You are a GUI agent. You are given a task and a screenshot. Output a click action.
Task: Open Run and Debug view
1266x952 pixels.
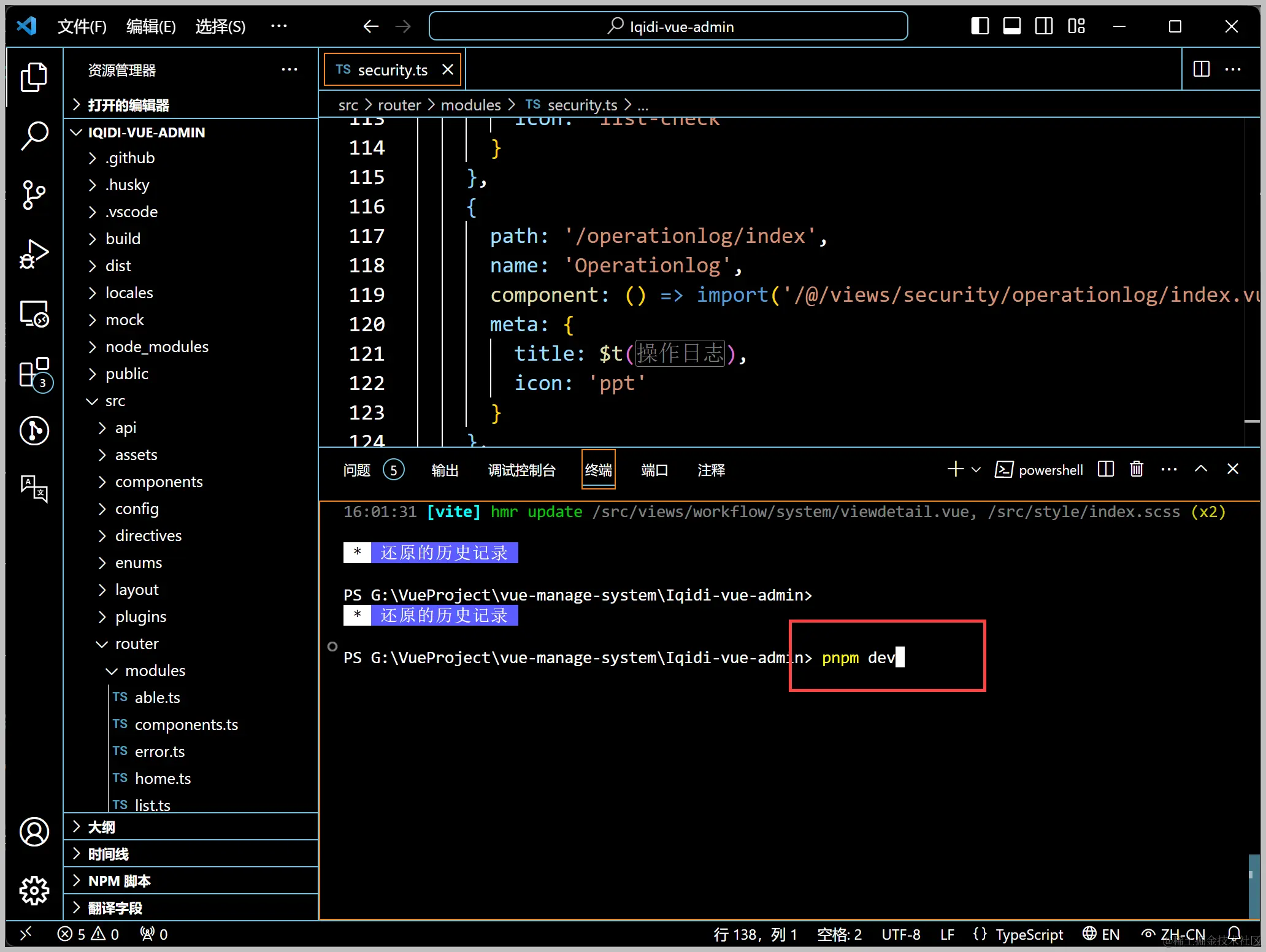pos(34,254)
